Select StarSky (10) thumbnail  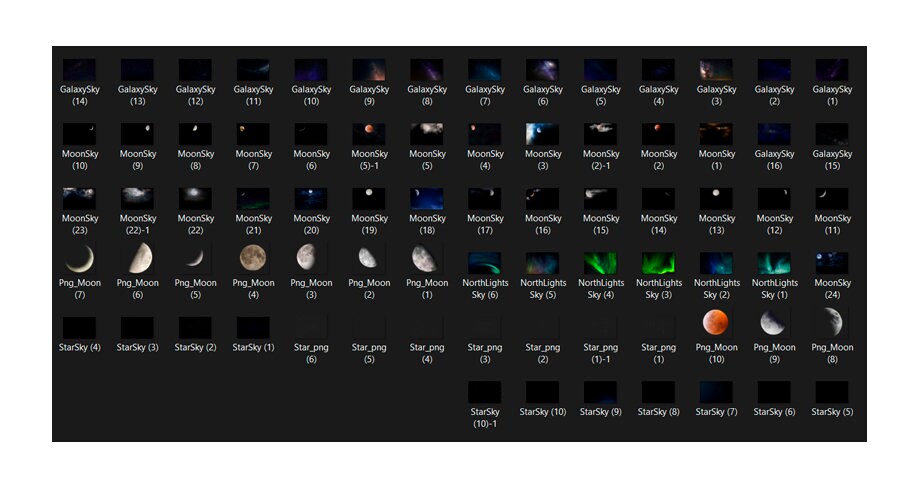coord(542,392)
